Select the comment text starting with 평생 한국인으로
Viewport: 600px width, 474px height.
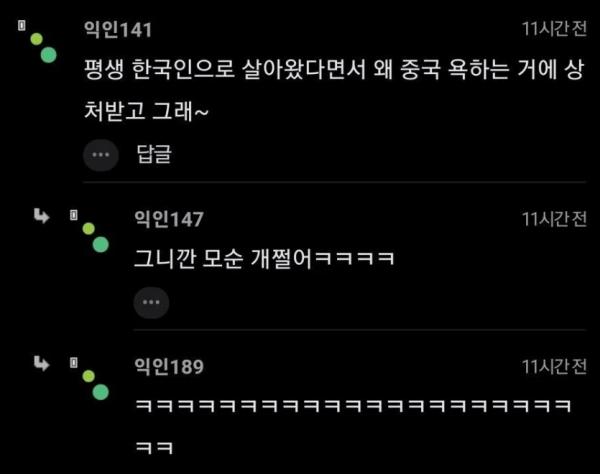click(x=334, y=90)
